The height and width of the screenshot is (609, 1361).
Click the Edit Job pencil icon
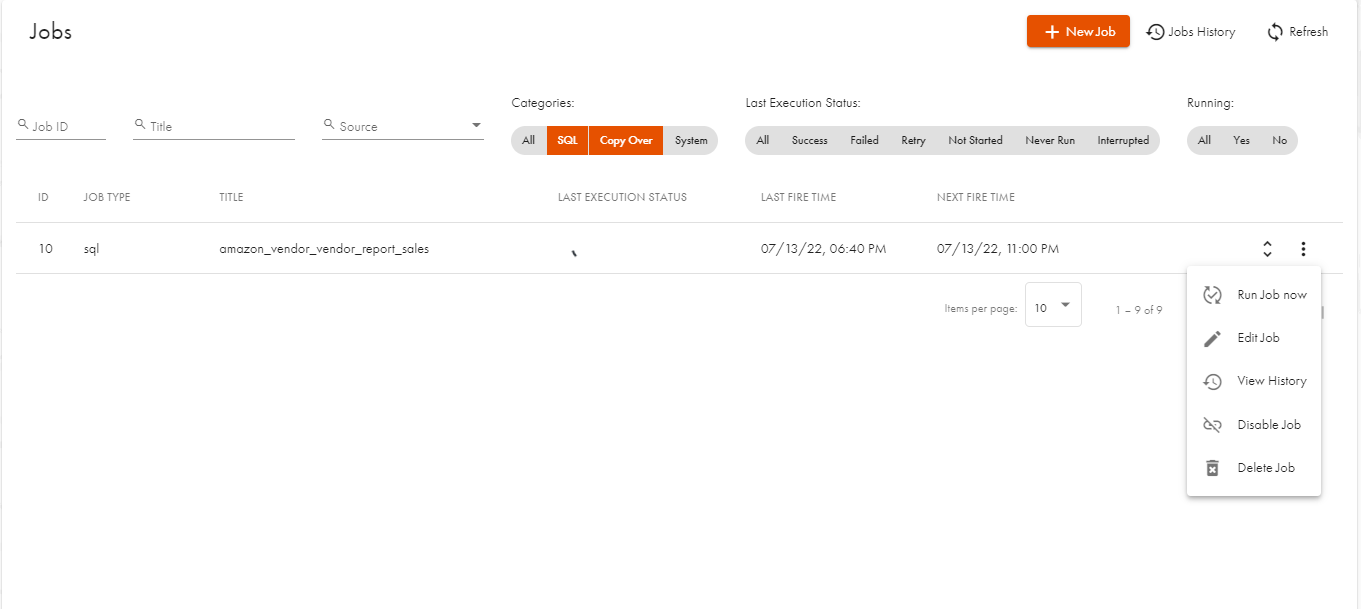pos(1212,338)
